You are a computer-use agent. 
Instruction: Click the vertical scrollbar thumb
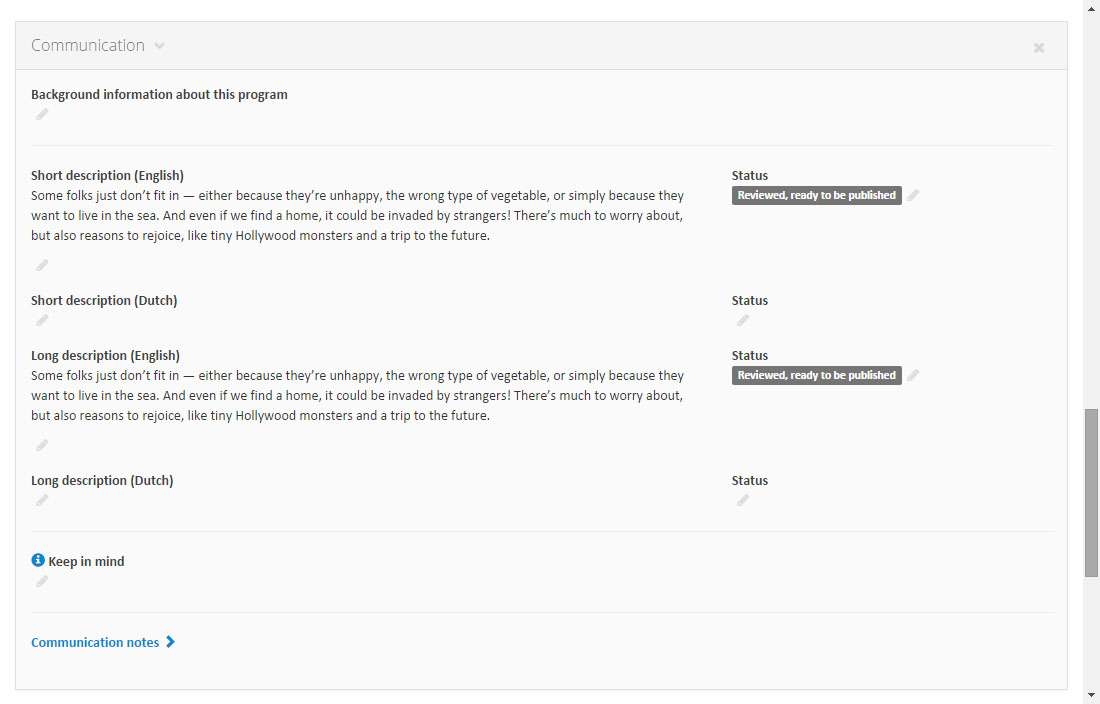[1091, 492]
